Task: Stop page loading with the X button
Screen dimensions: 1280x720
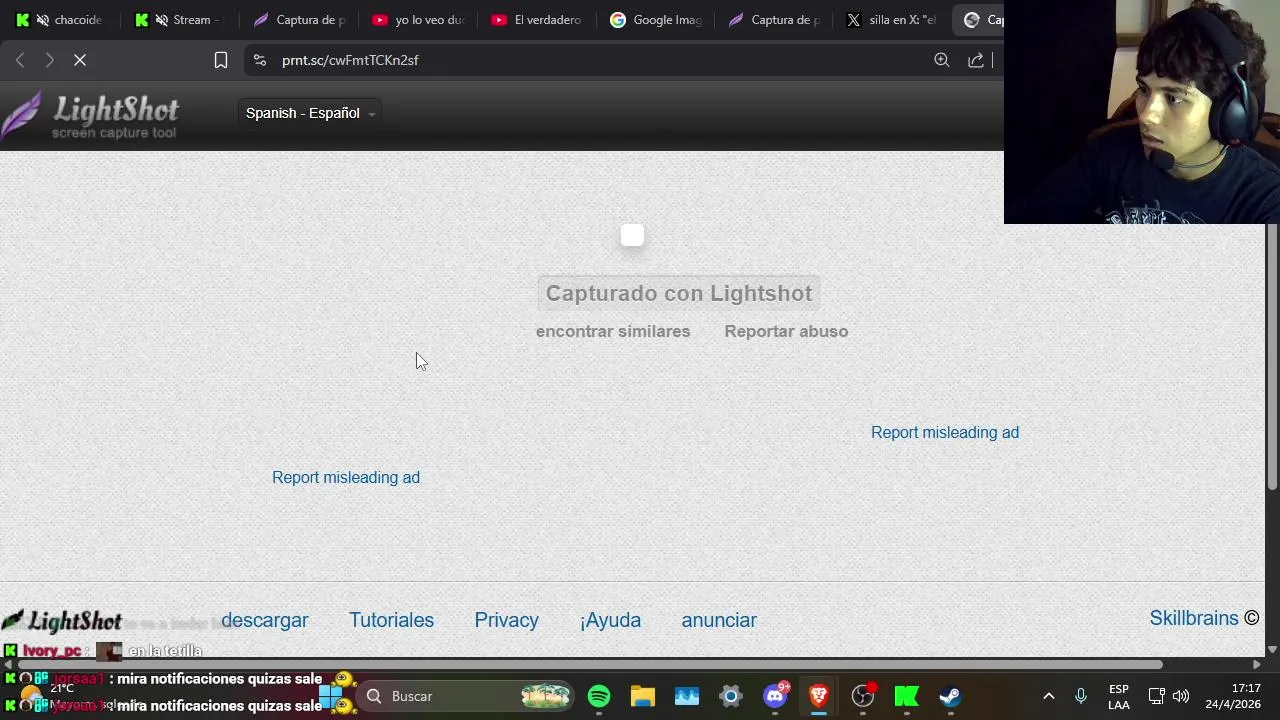Action: [80, 60]
